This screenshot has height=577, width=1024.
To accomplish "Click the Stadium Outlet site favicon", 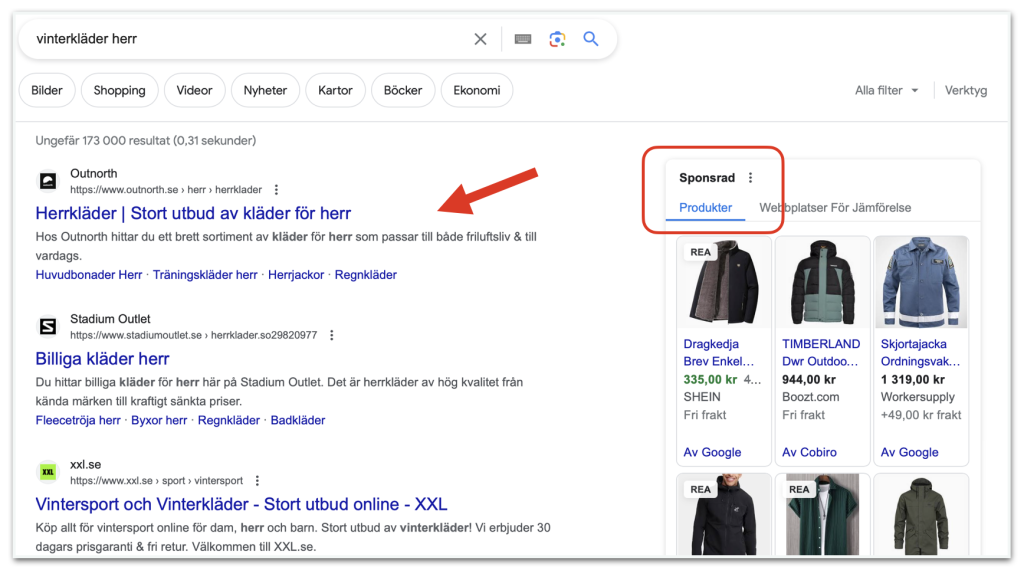I will [x=48, y=326].
